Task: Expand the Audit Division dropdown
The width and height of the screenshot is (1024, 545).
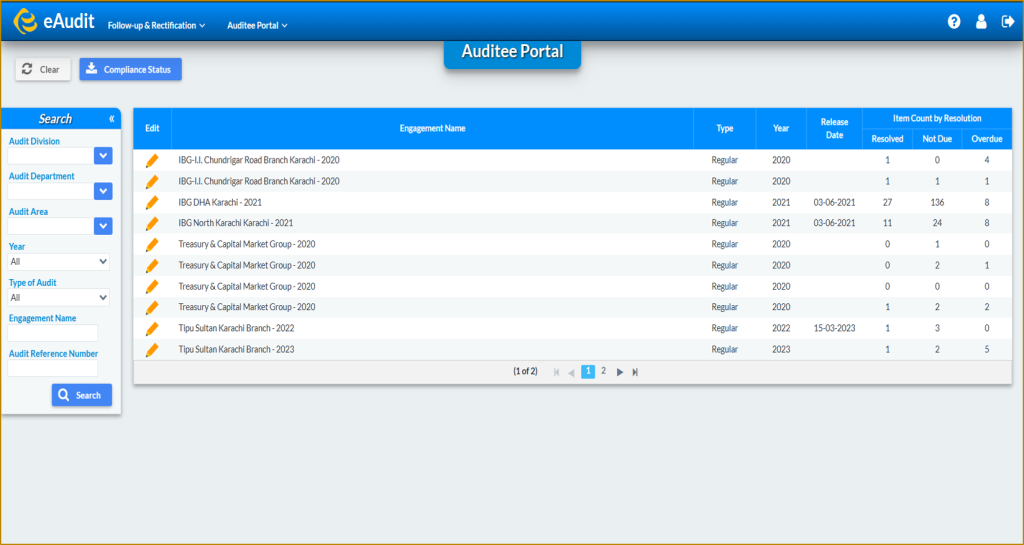Action: (x=103, y=155)
